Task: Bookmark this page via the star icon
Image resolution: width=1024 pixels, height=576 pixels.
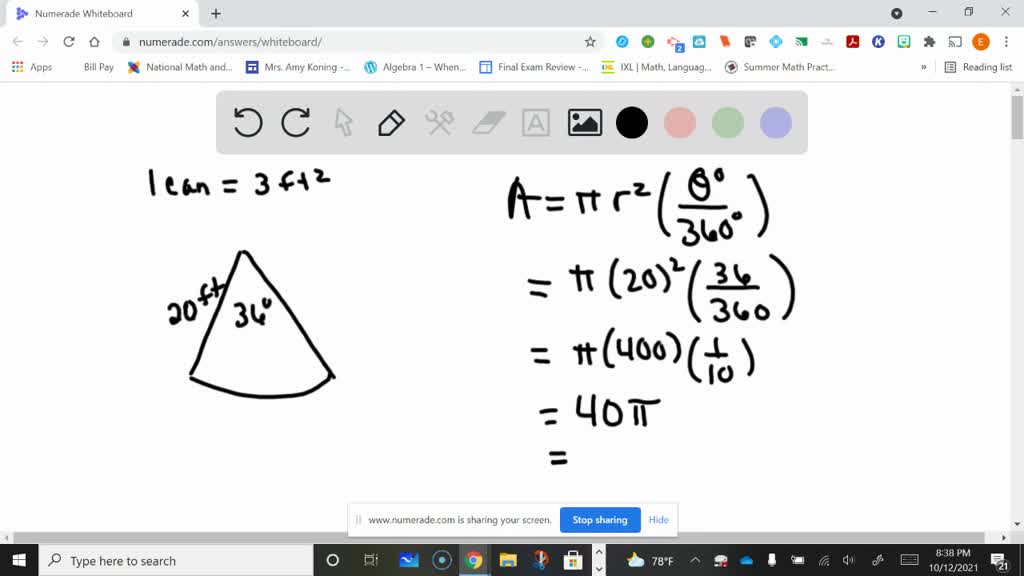Action: (590, 43)
